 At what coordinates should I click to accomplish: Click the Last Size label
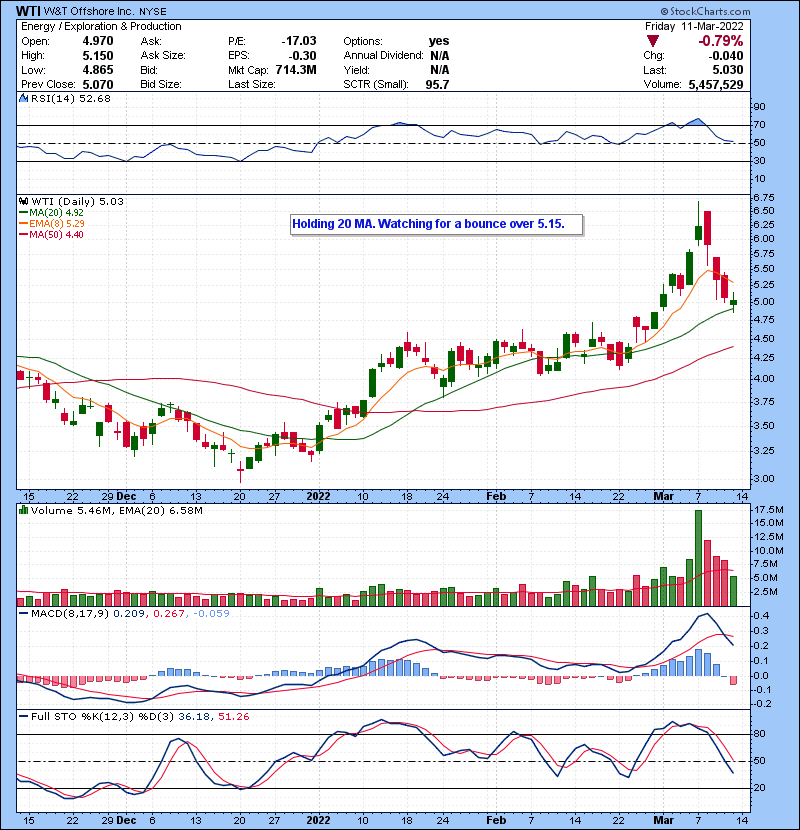coord(252,84)
